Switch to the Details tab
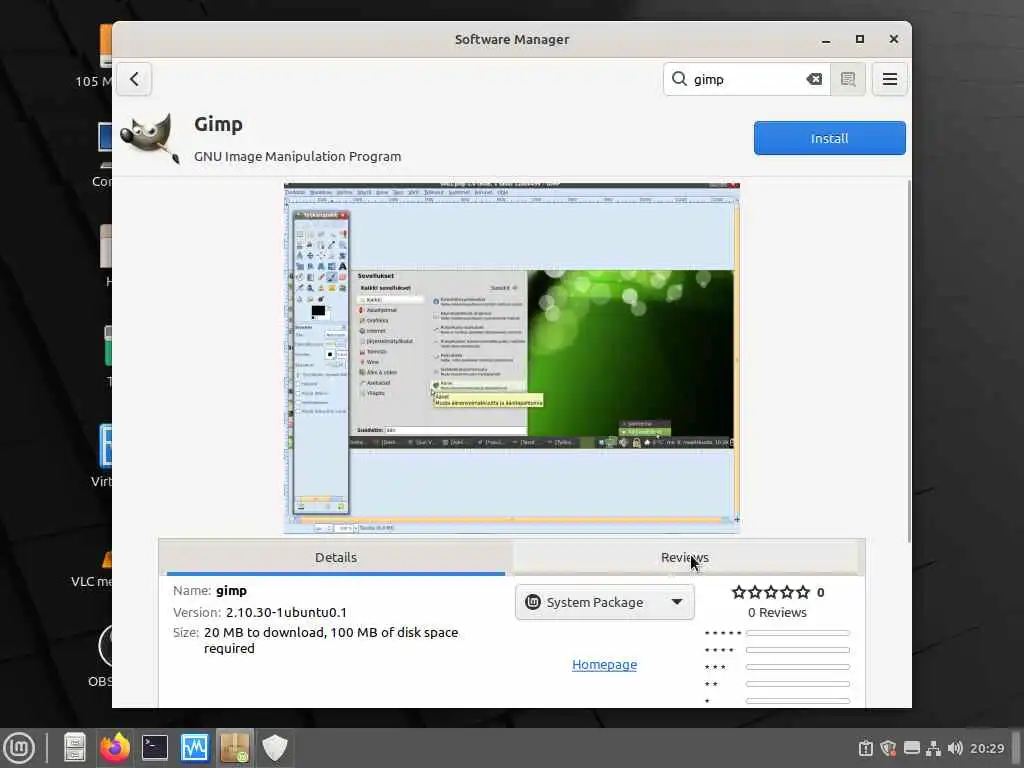Viewport: 1024px width, 768px height. 336,557
